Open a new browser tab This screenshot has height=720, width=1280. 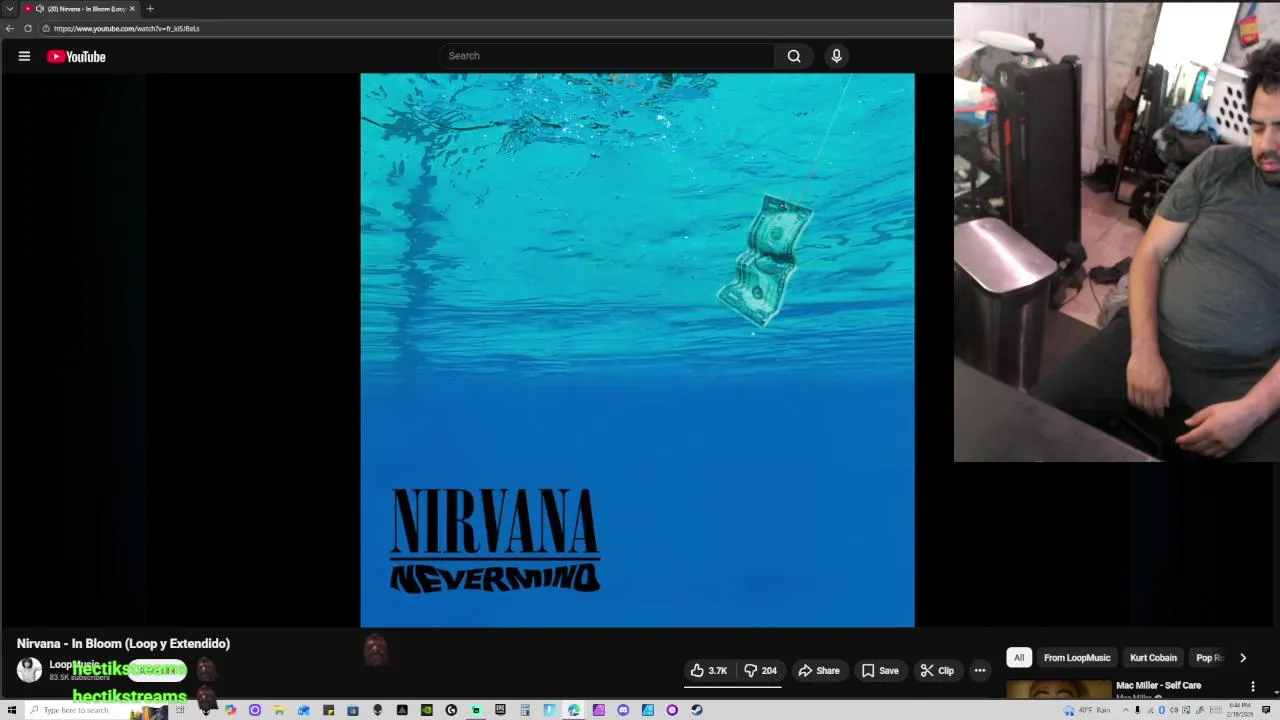tap(150, 9)
